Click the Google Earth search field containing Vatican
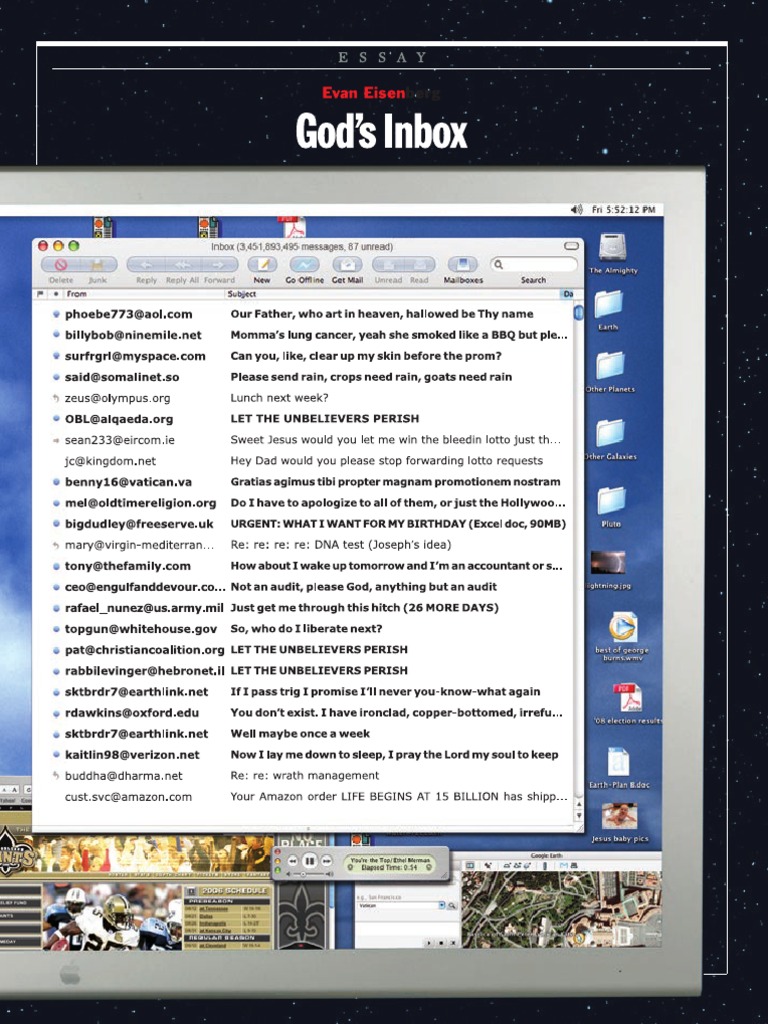This screenshot has width=768, height=1024. [x=398, y=906]
